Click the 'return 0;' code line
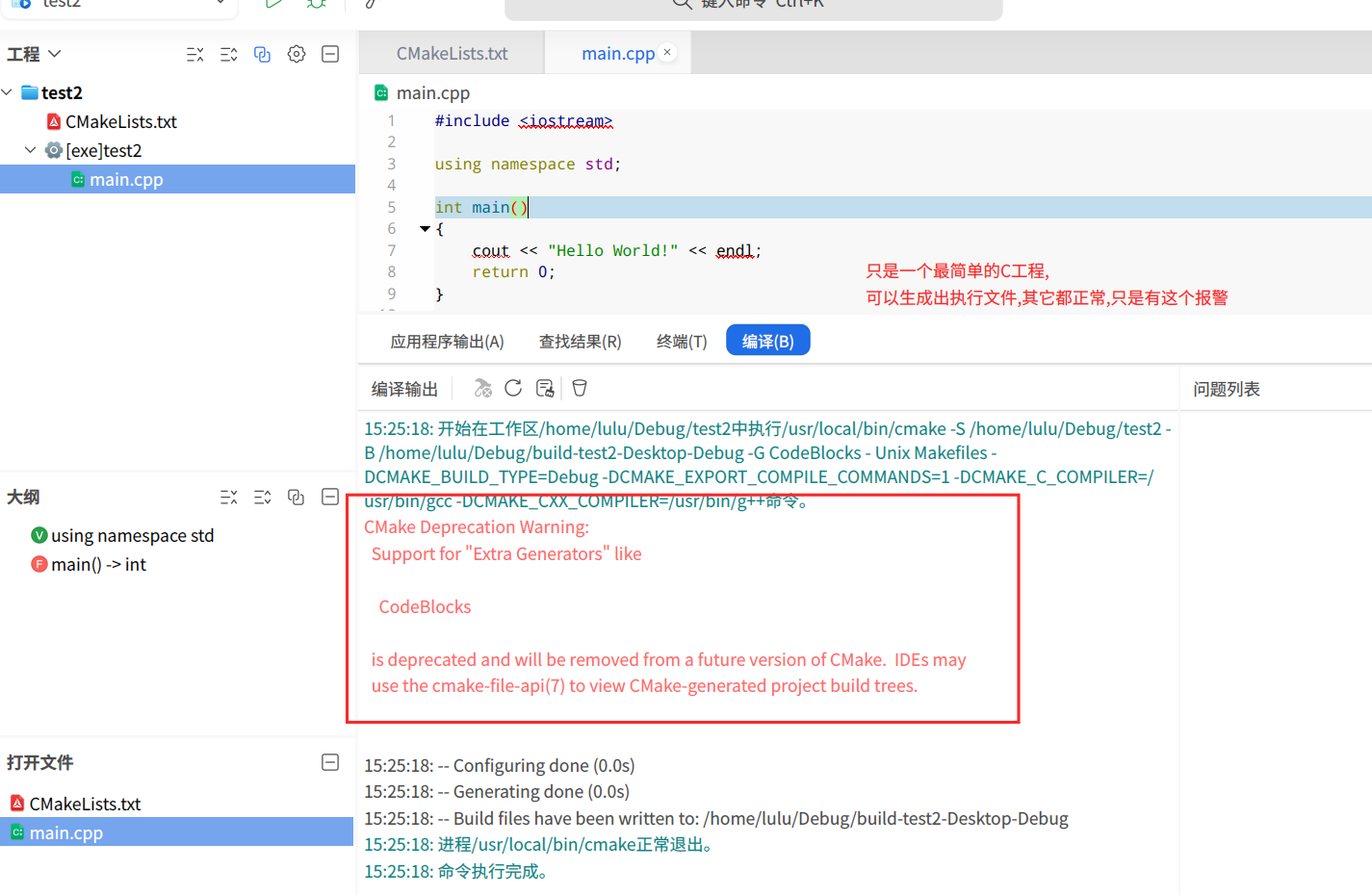Screen dimensions: 1372x895 click(x=513, y=272)
